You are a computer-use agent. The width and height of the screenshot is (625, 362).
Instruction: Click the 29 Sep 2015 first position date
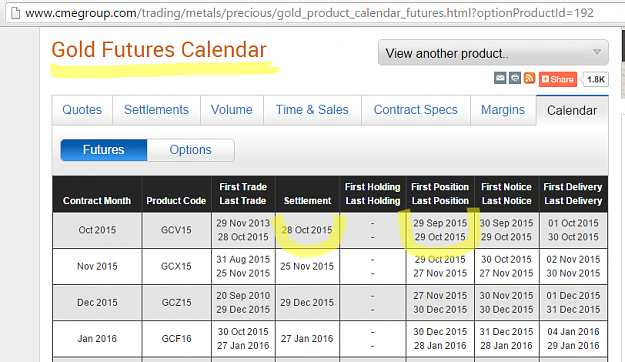point(440,223)
